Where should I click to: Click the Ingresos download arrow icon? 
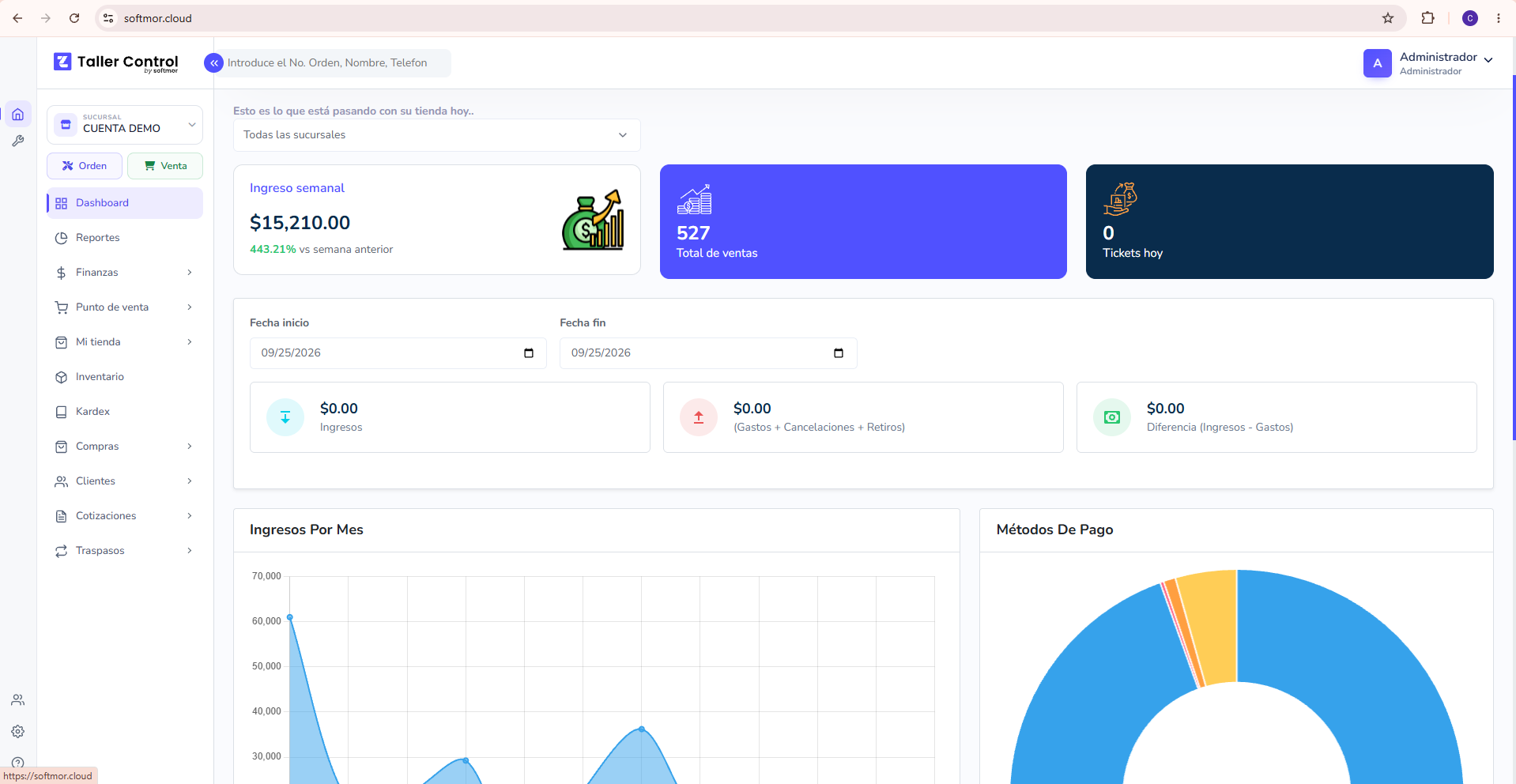tap(285, 417)
